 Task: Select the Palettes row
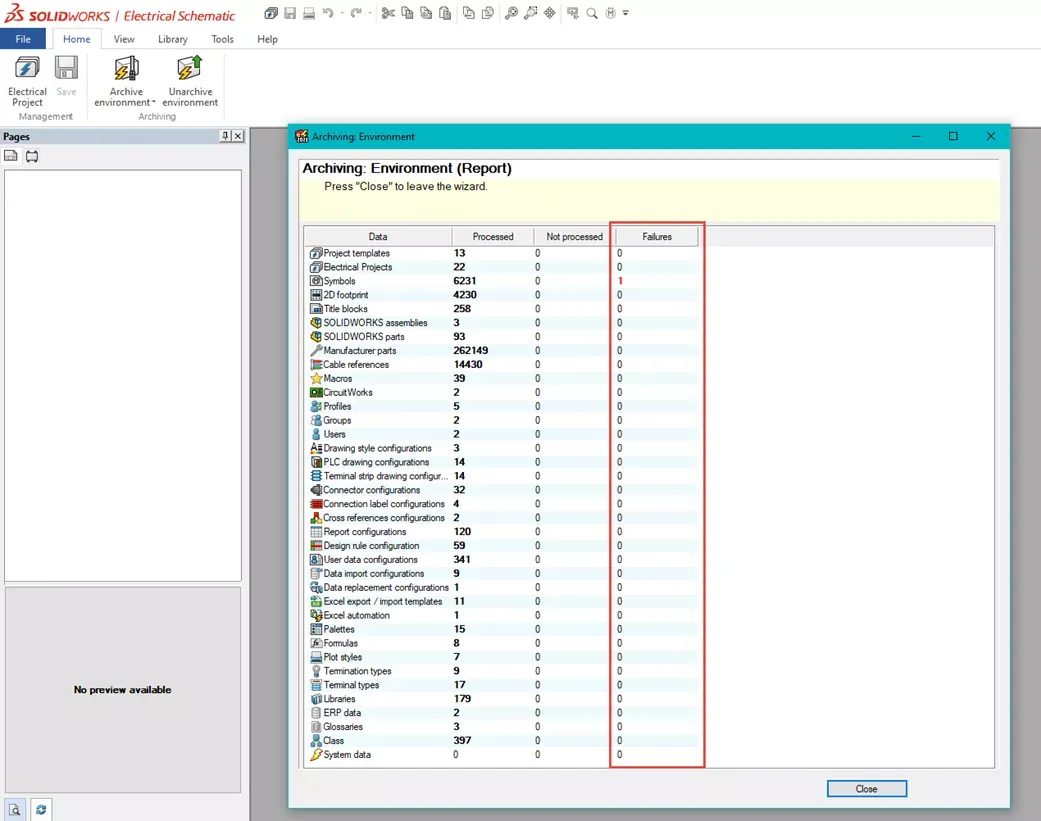tap(503, 629)
